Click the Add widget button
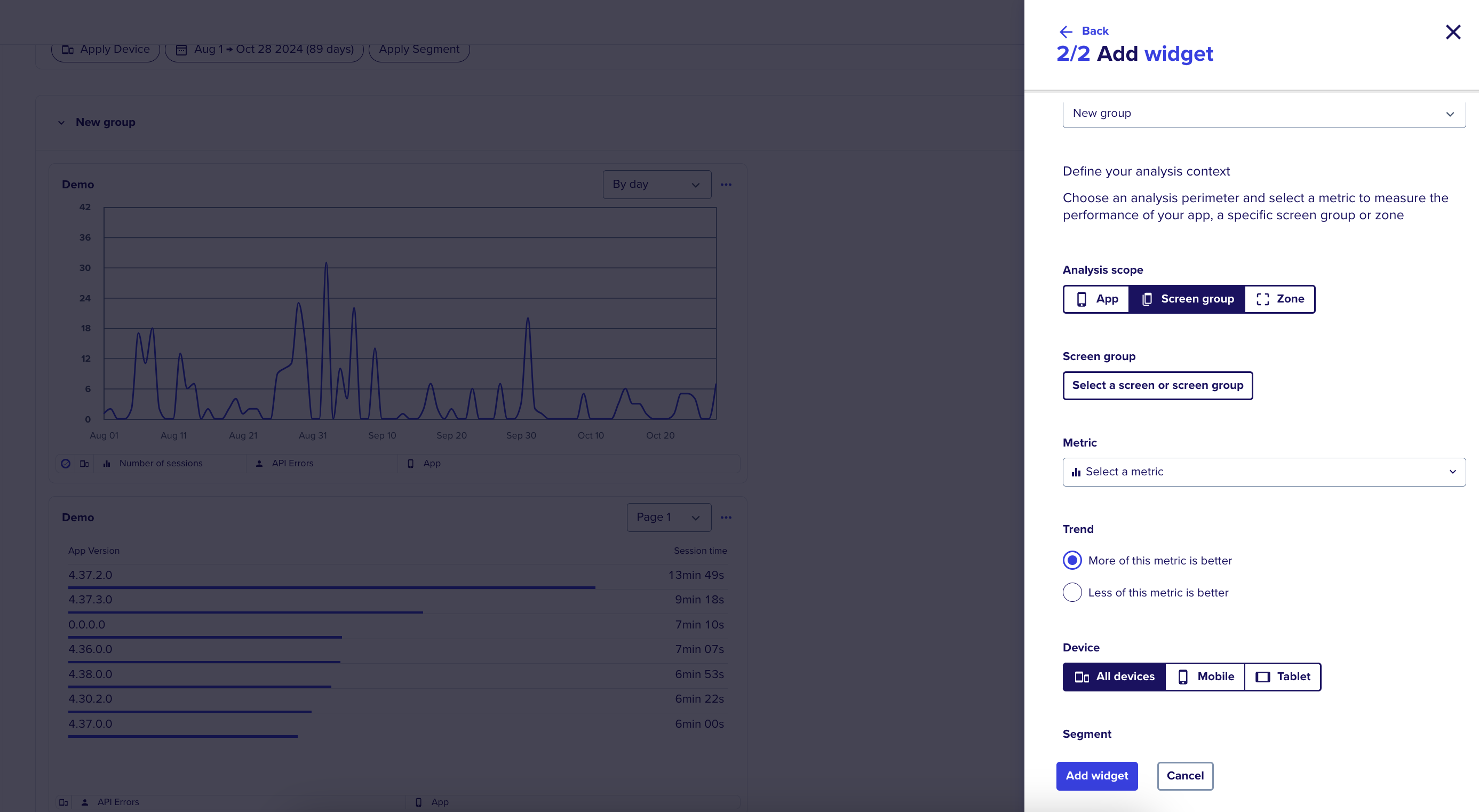 (1096, 776)
